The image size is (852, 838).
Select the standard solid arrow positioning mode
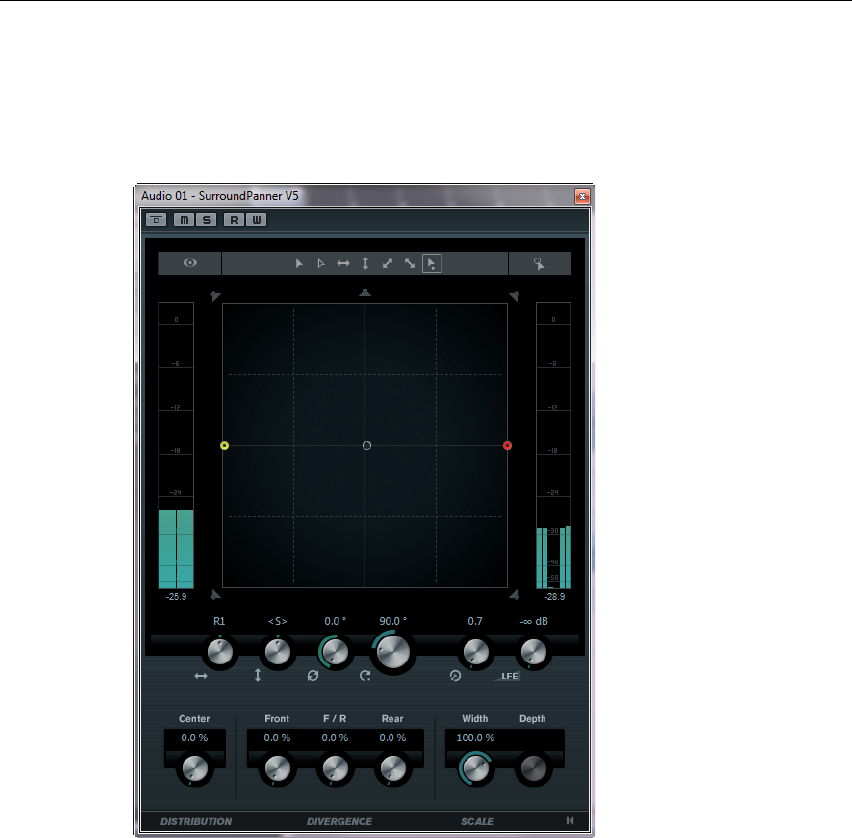[x=299, y=264]
